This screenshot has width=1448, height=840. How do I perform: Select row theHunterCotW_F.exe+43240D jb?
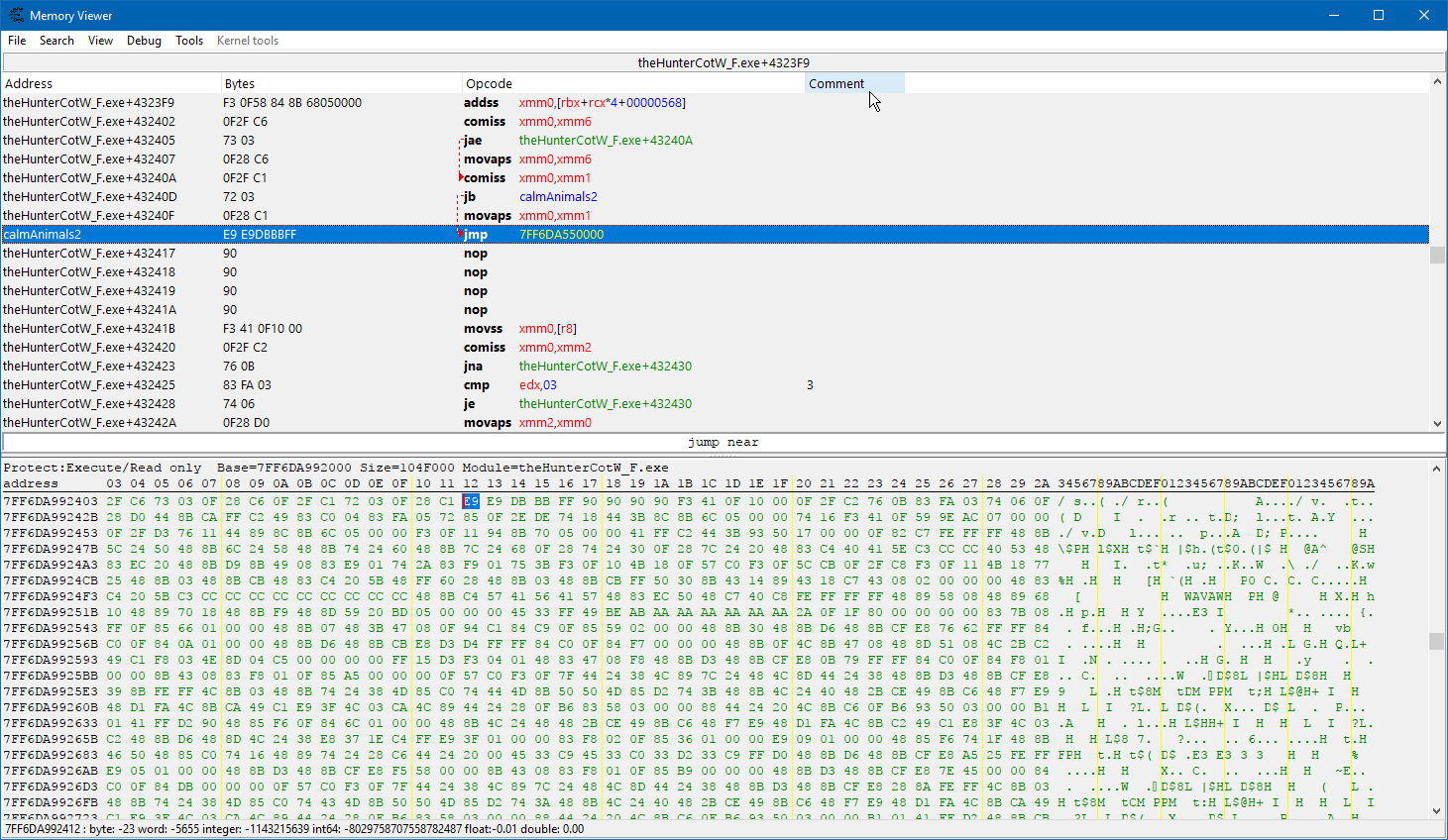click(x=715, y=197)
